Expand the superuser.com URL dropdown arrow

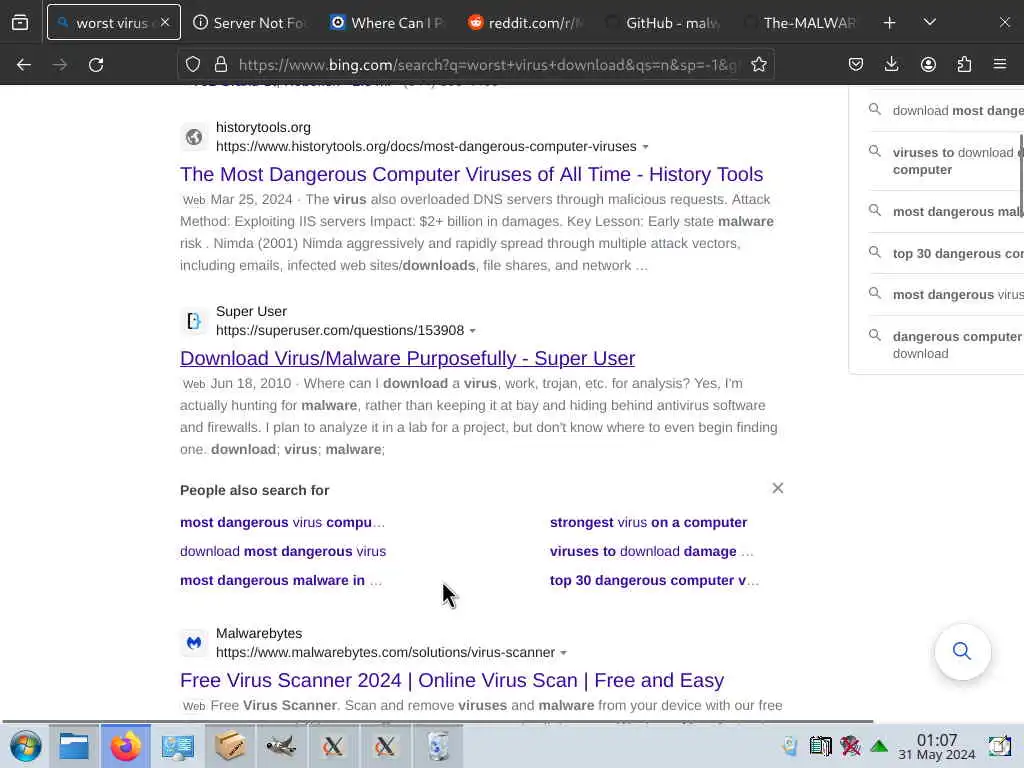(473, 331)
